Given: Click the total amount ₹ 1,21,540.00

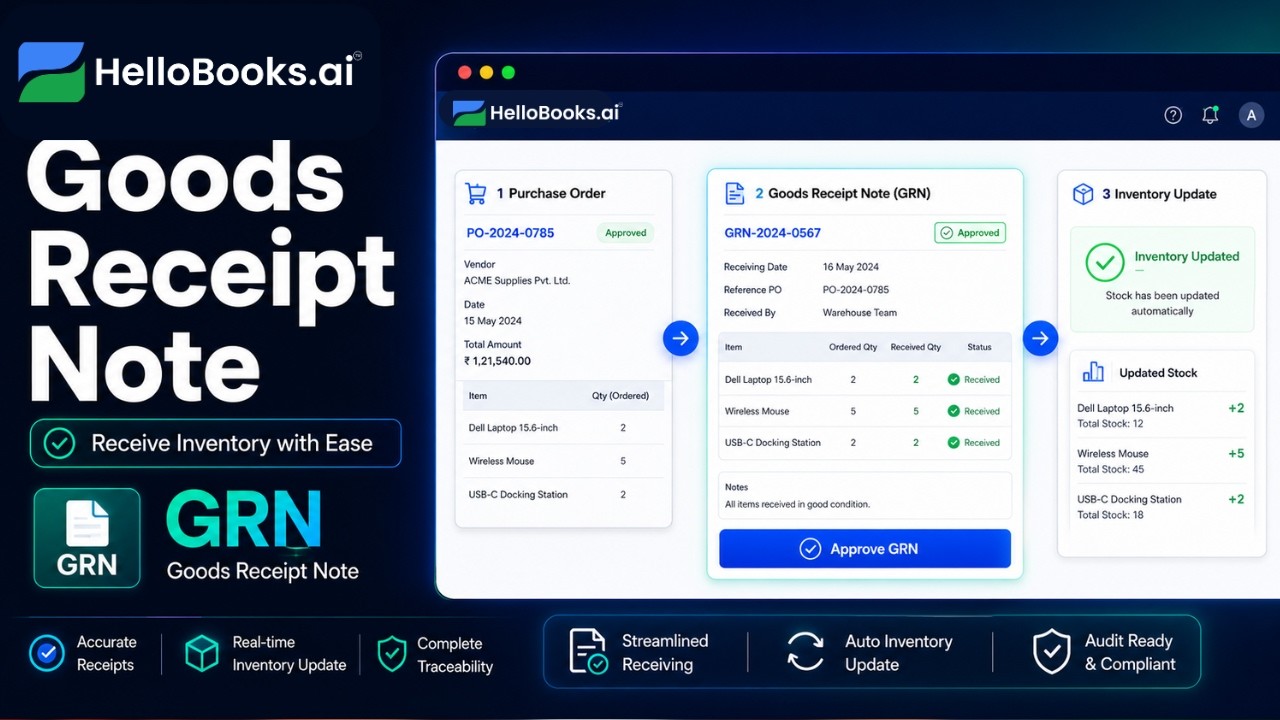Looking at the screenshot, I should click(x=497, y=361).
